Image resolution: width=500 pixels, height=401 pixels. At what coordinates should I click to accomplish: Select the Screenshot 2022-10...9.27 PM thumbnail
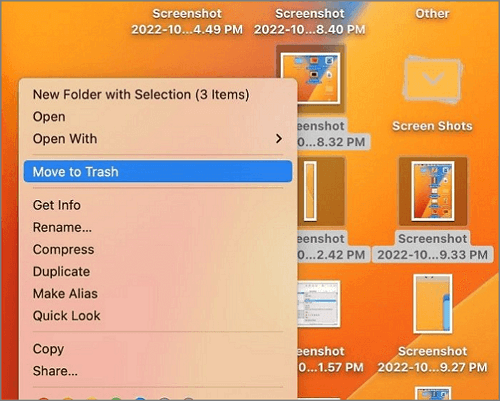point(432,304)
